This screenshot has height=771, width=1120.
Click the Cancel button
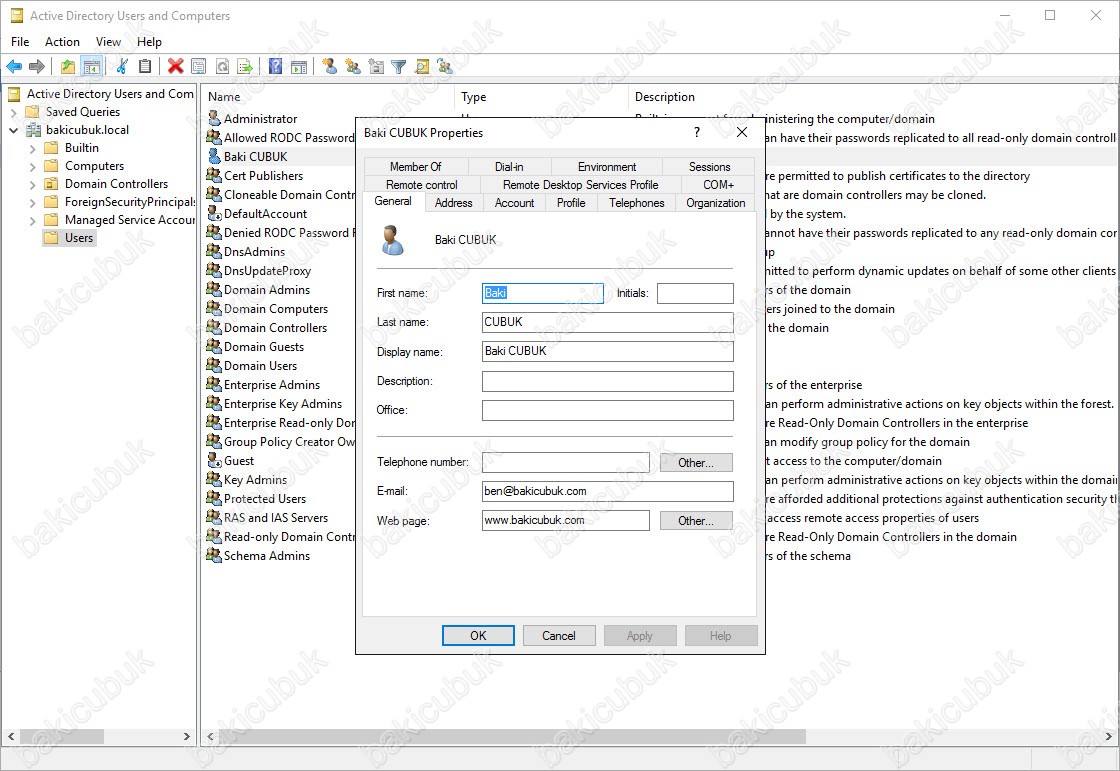[559, 635]
